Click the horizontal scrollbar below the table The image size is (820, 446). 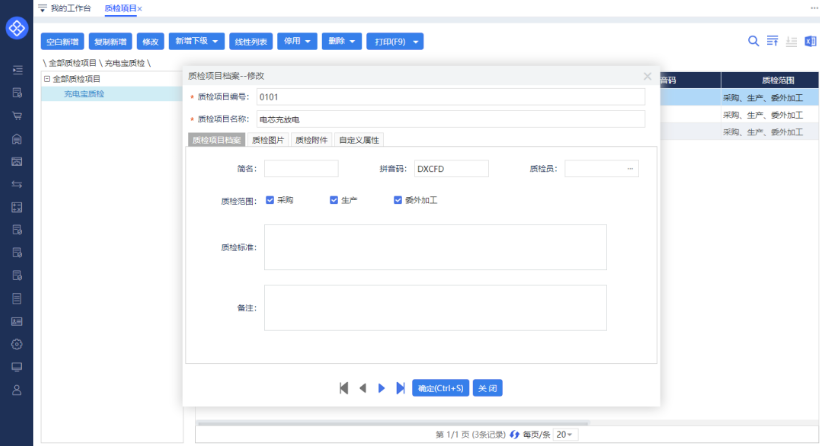[393, 423]
